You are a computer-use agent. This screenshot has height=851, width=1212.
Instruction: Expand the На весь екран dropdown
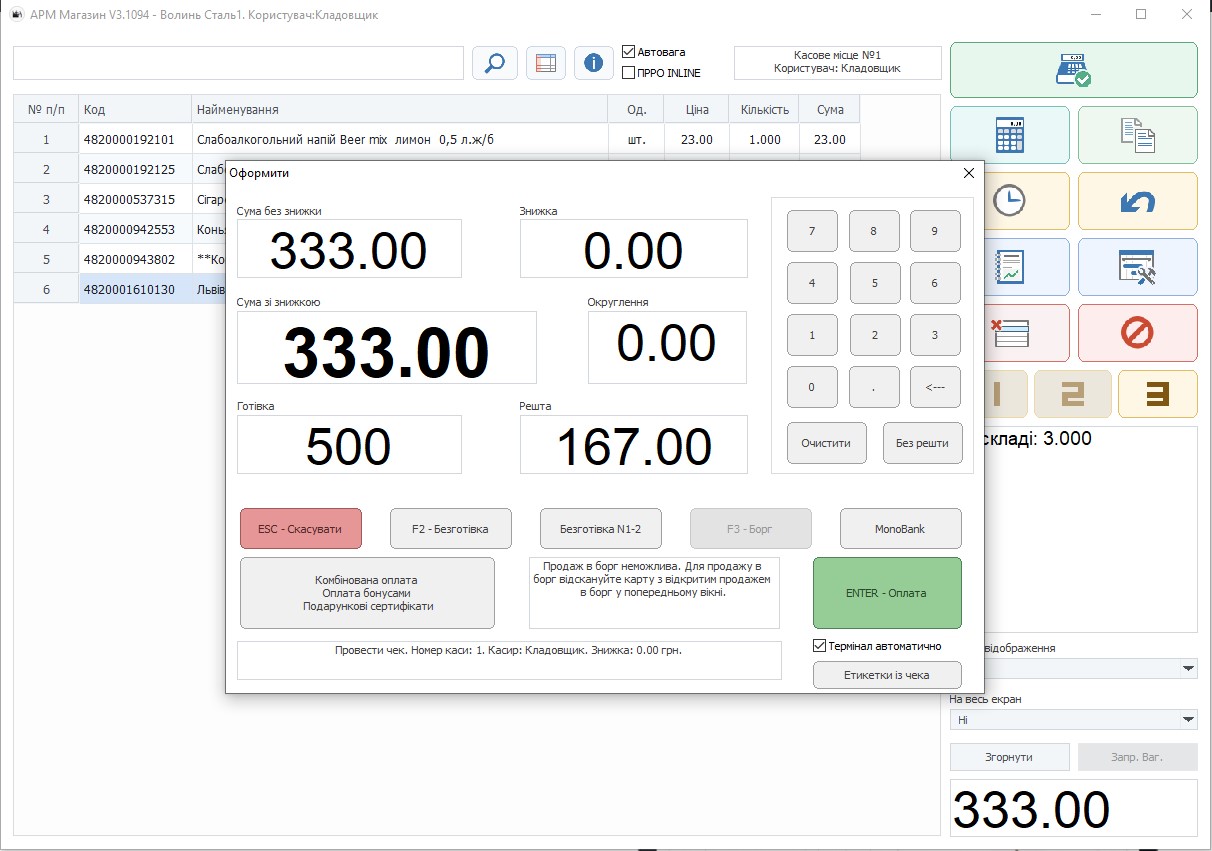(1188, 720)
